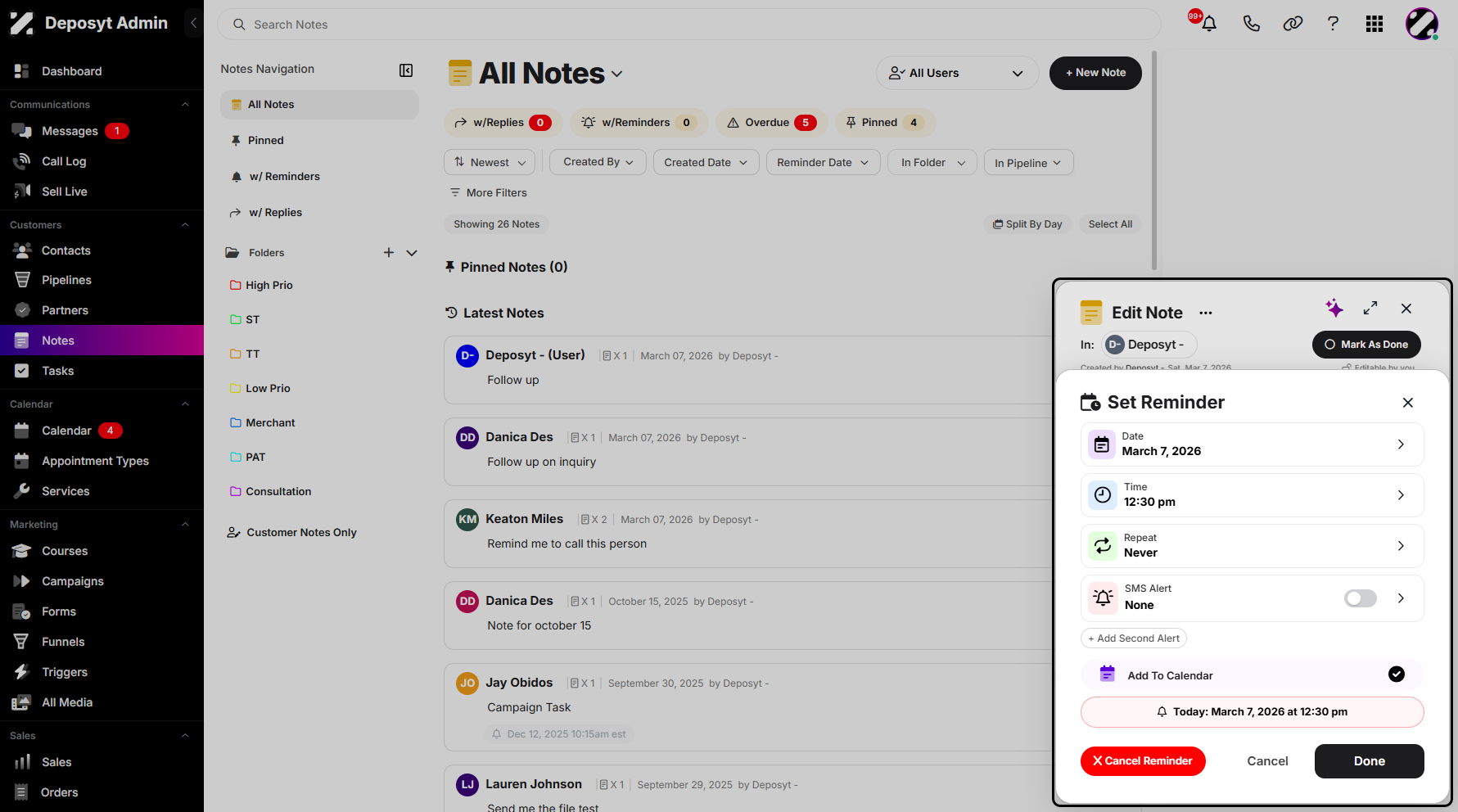Viewport: 1458px width, 812px height.
Task: Click the AI sparkle icon in Edit Note
Action: 1334,308
